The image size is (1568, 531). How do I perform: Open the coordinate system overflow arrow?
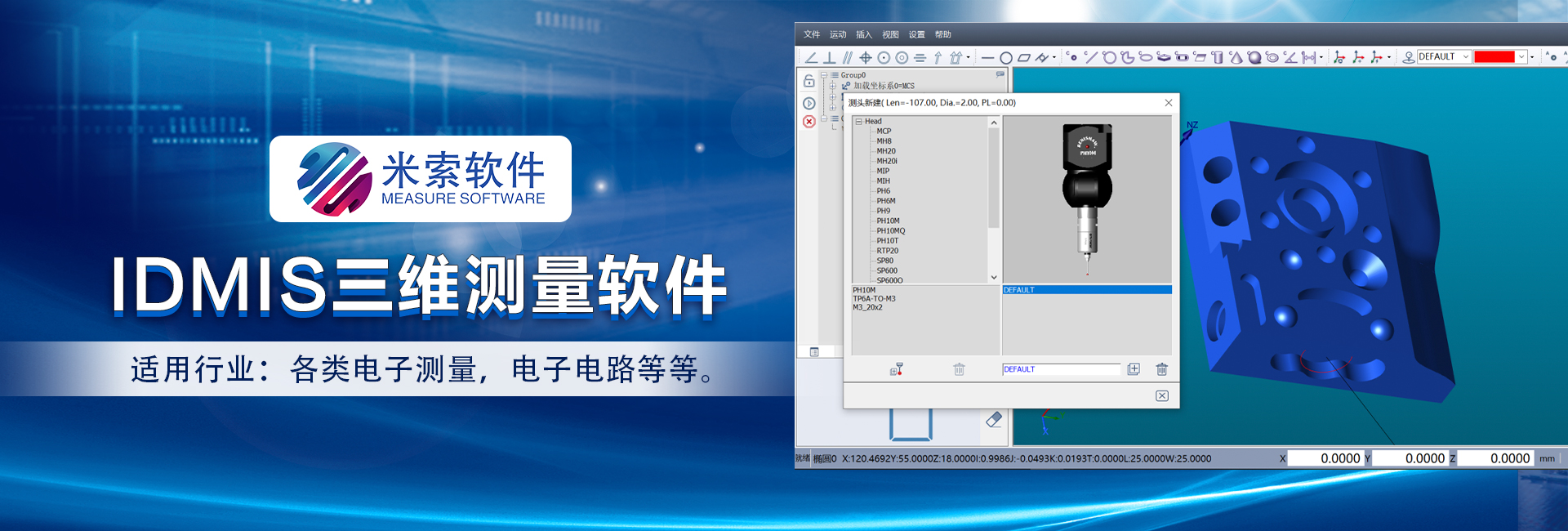click(1389, 57)
